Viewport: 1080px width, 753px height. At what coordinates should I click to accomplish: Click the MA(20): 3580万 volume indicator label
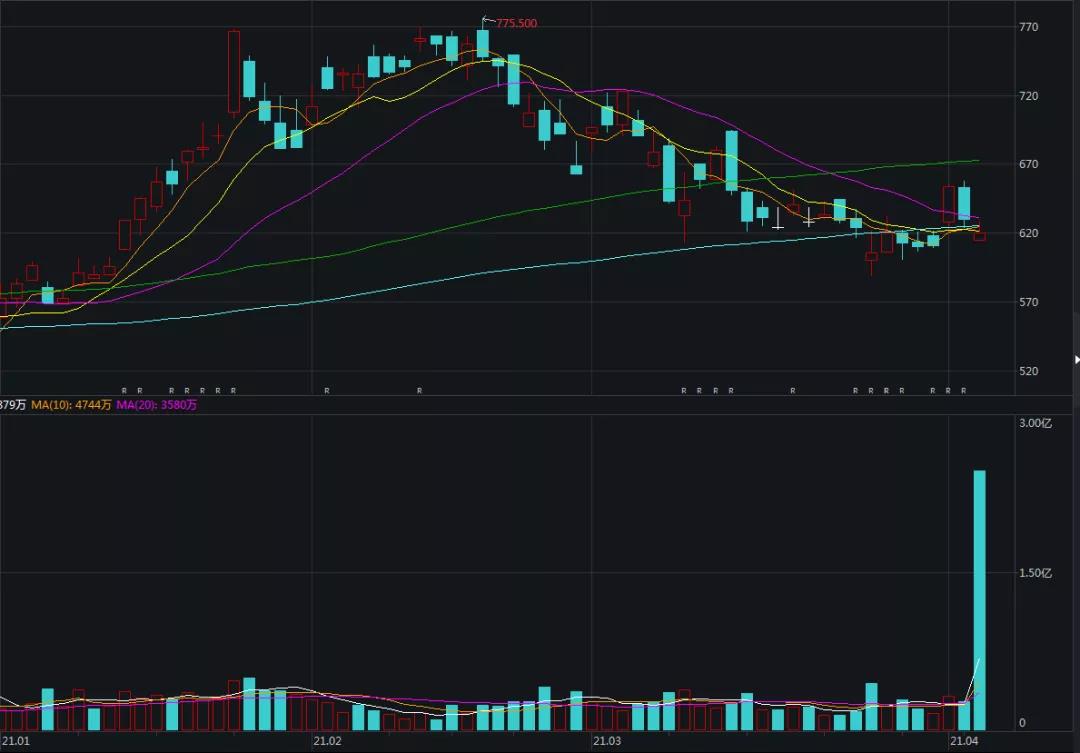156,405
